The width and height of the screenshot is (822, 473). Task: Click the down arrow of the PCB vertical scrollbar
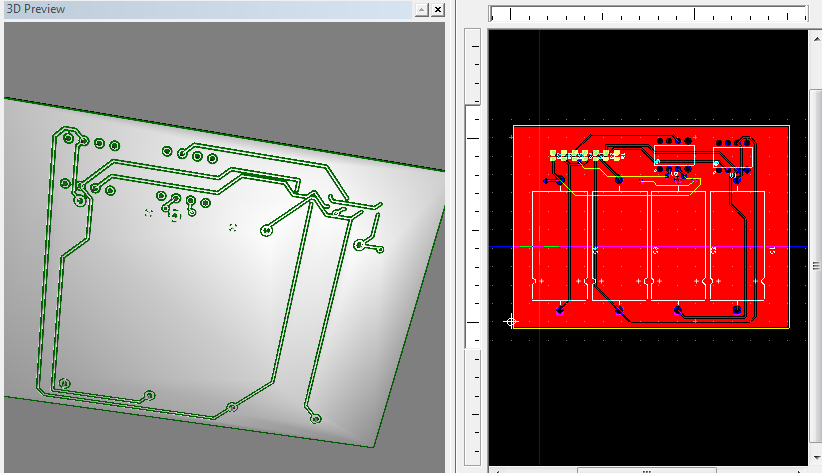pos(815,456)
